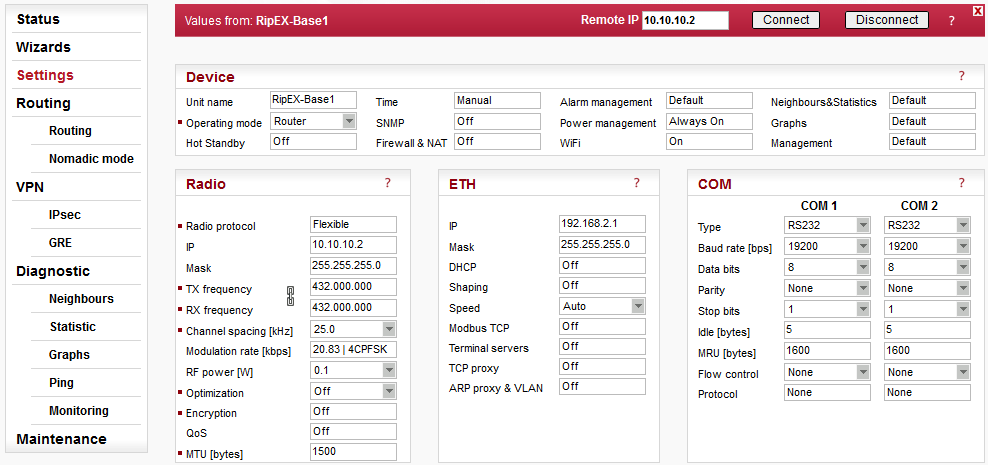The image size is (988, 465).
Task: Click the ETH IP 192.168.2.1 field
Action: [x=602, y=224]
